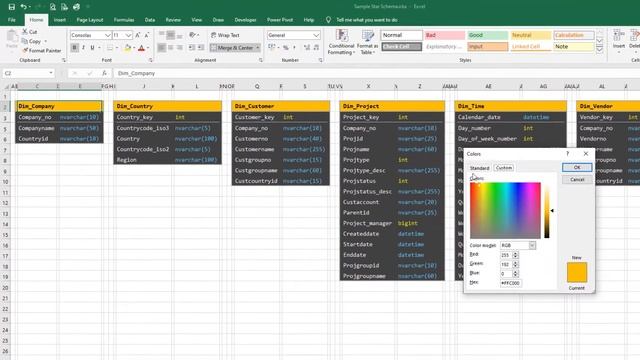Toggle Wrap Text
Image resolution: width=640 pixels, height=360 pixels.
(x=225, y=35)
